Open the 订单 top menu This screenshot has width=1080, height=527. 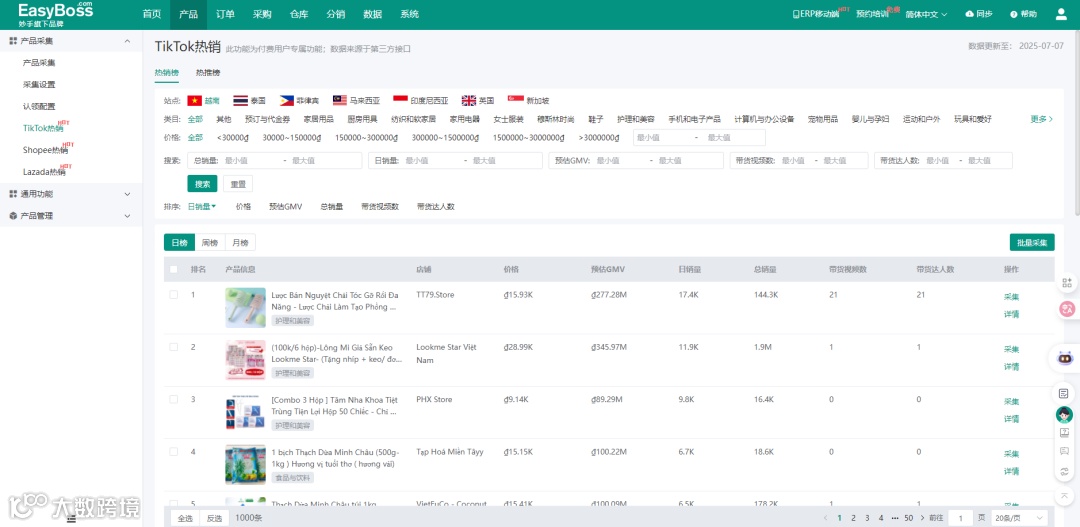(225, 14)
